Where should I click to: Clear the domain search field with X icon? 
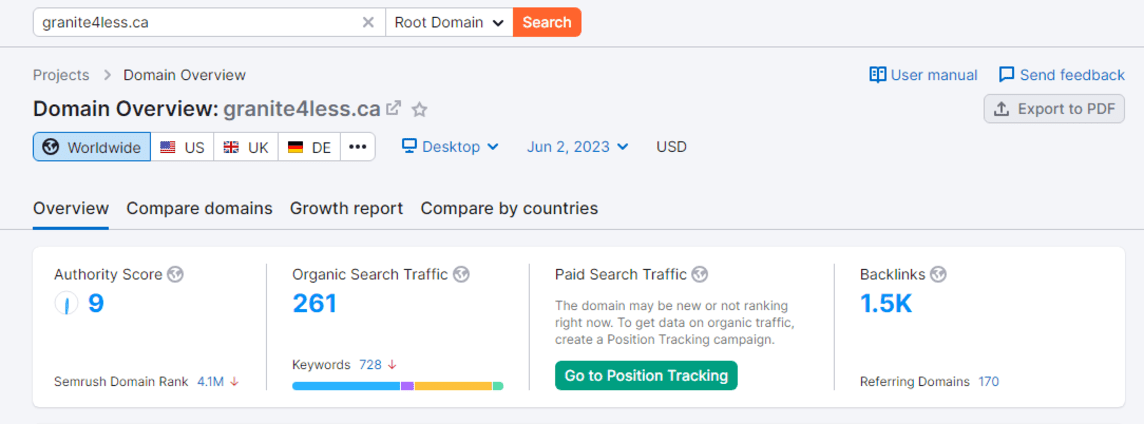pos(368,22)
